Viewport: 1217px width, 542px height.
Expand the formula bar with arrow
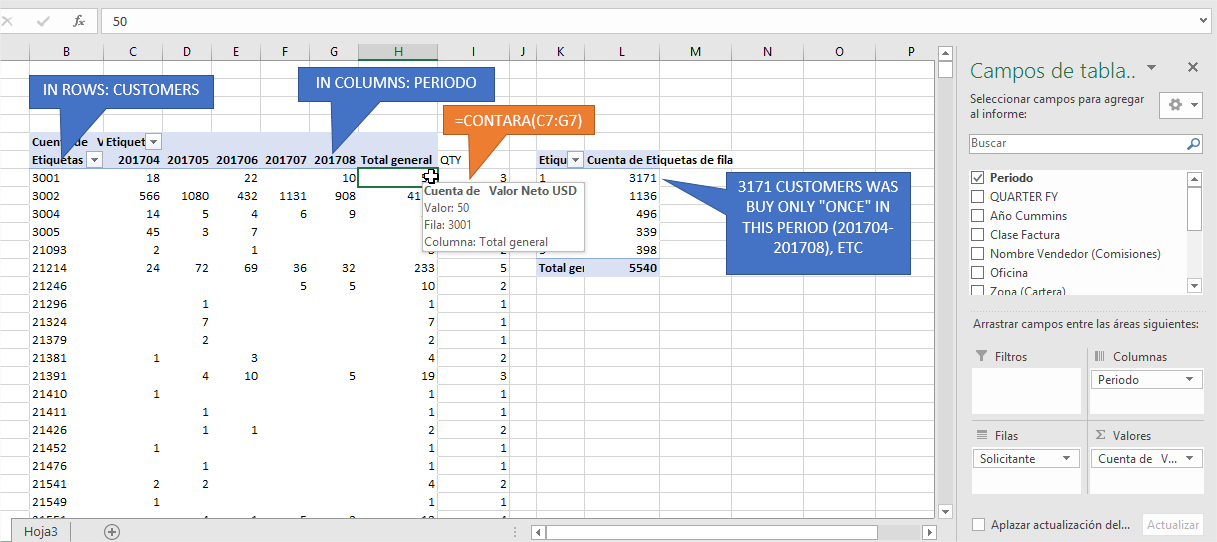[x=1203, y=21]
